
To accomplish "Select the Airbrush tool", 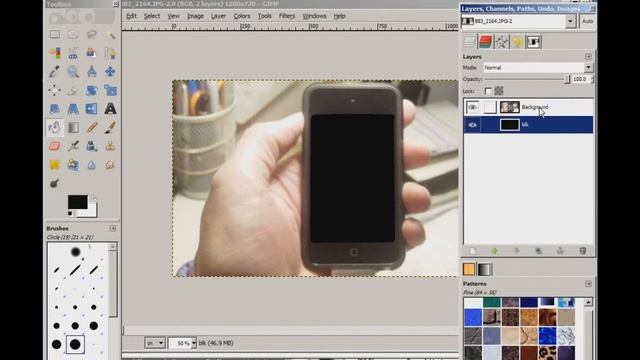I will click(x=73, y=146).
